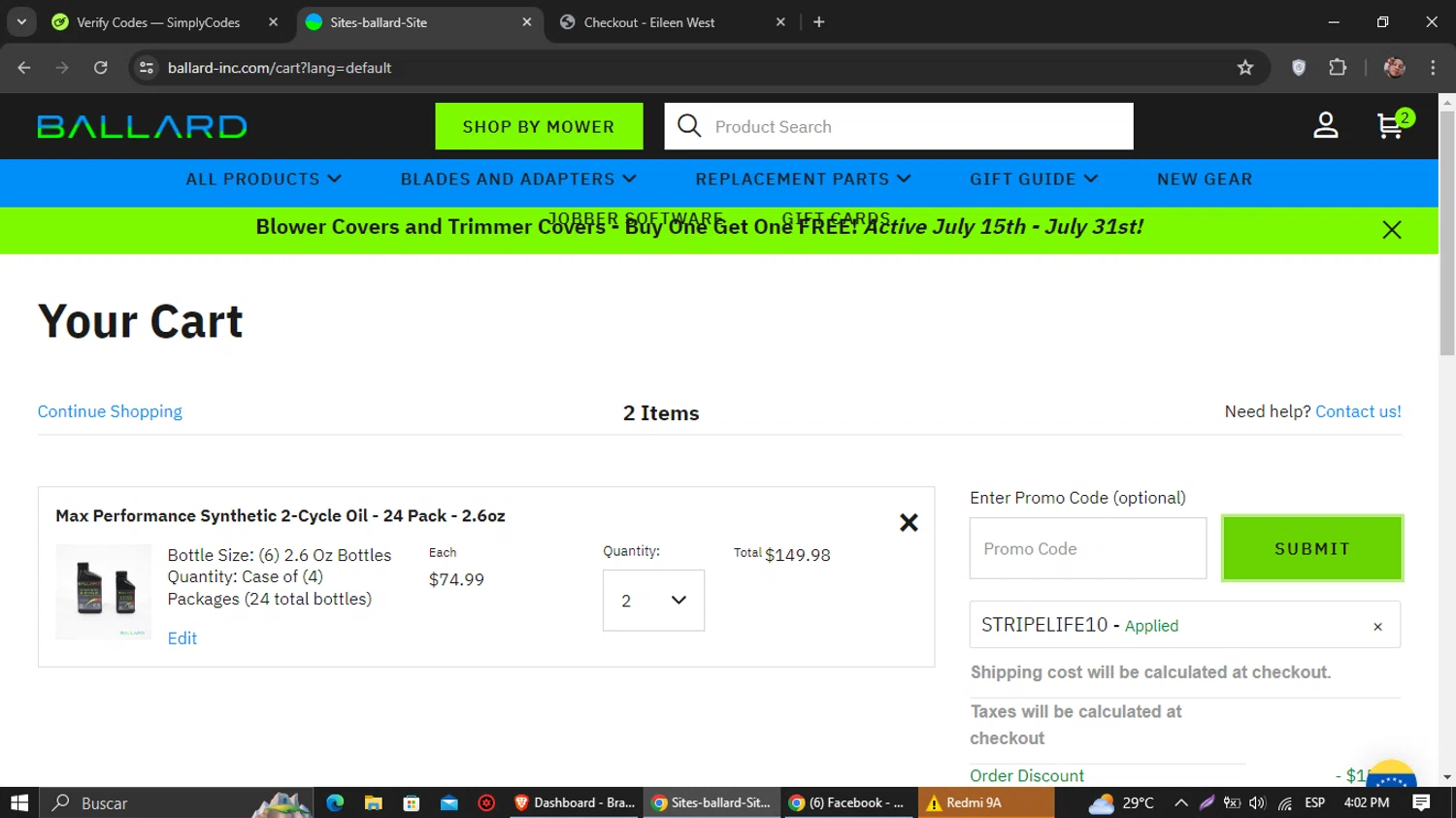Open the Brave Shields icon
This screenshot has height=818, width=1456.
(1299, 68)
